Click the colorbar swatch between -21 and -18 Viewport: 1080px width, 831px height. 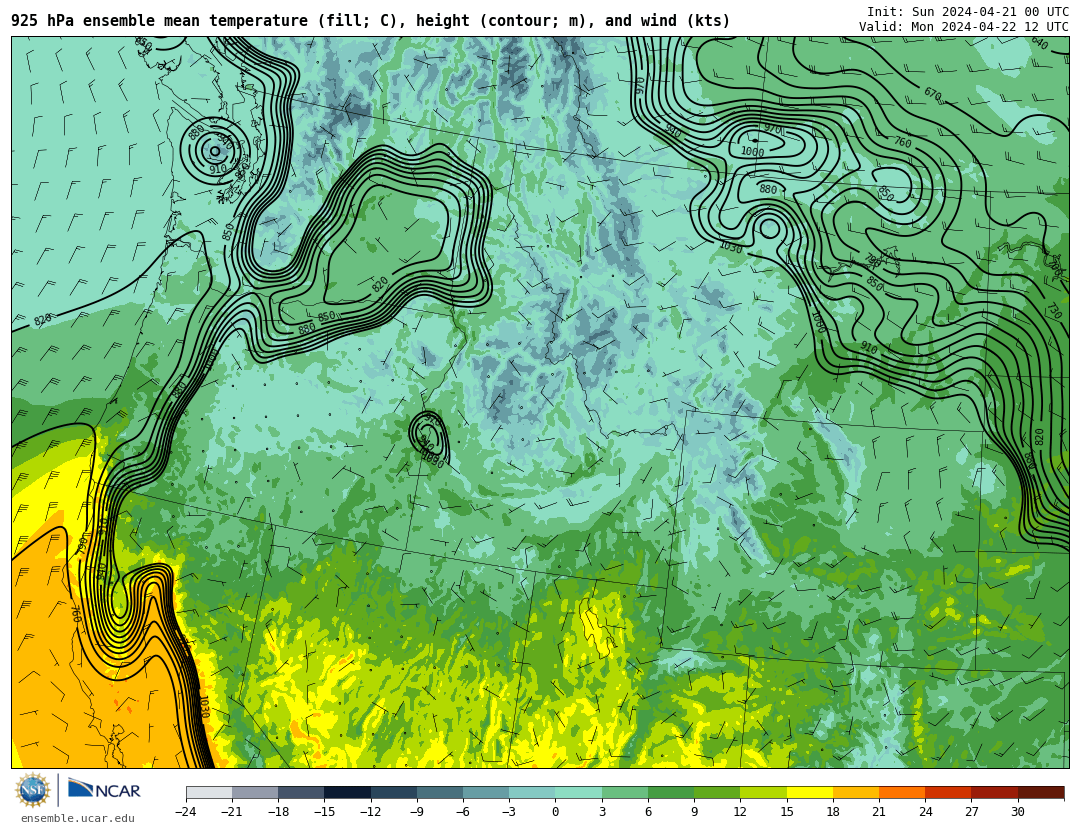click(x=256, y=792)
